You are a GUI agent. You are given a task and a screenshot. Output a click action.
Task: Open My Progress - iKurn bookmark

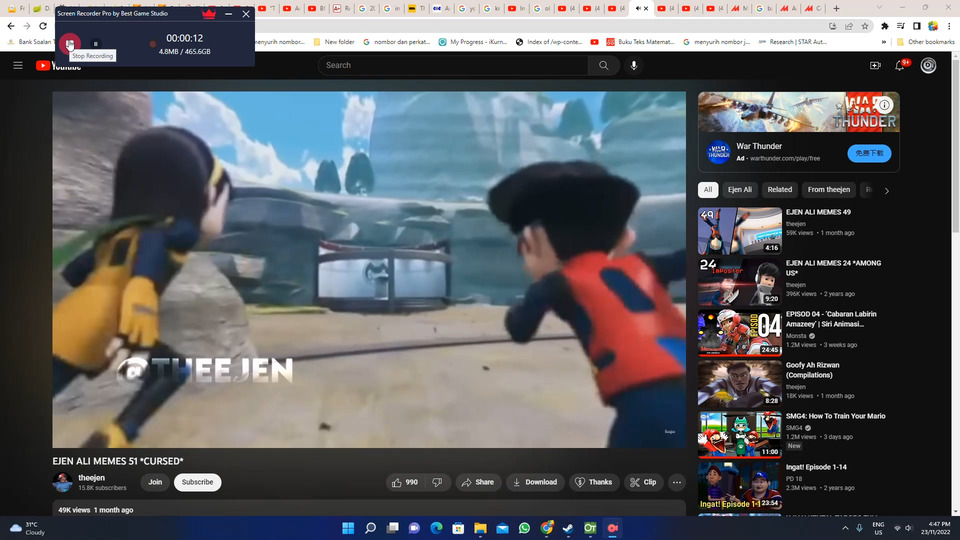pyautogui.click(x=473, y=42)
